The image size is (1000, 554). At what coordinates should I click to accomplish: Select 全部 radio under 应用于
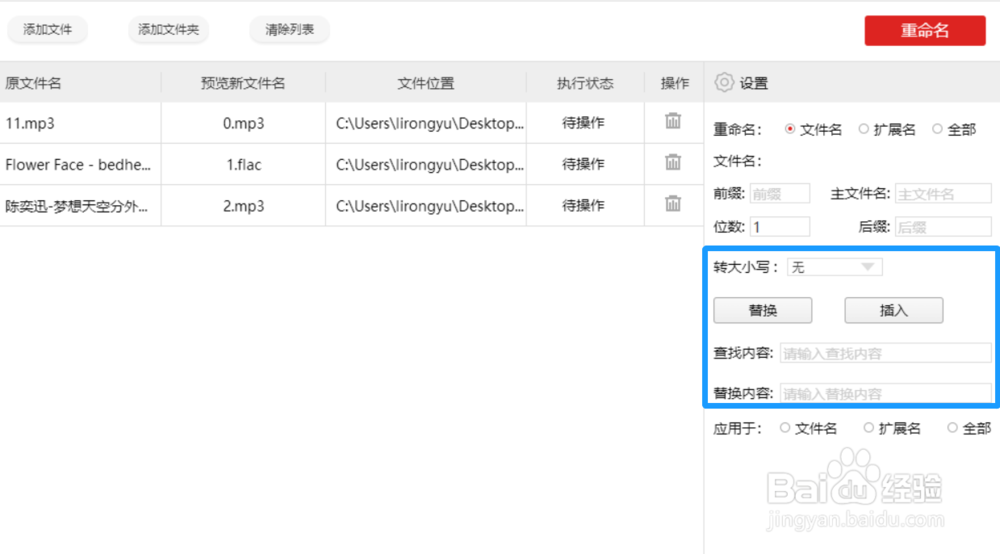click(952, 428)
